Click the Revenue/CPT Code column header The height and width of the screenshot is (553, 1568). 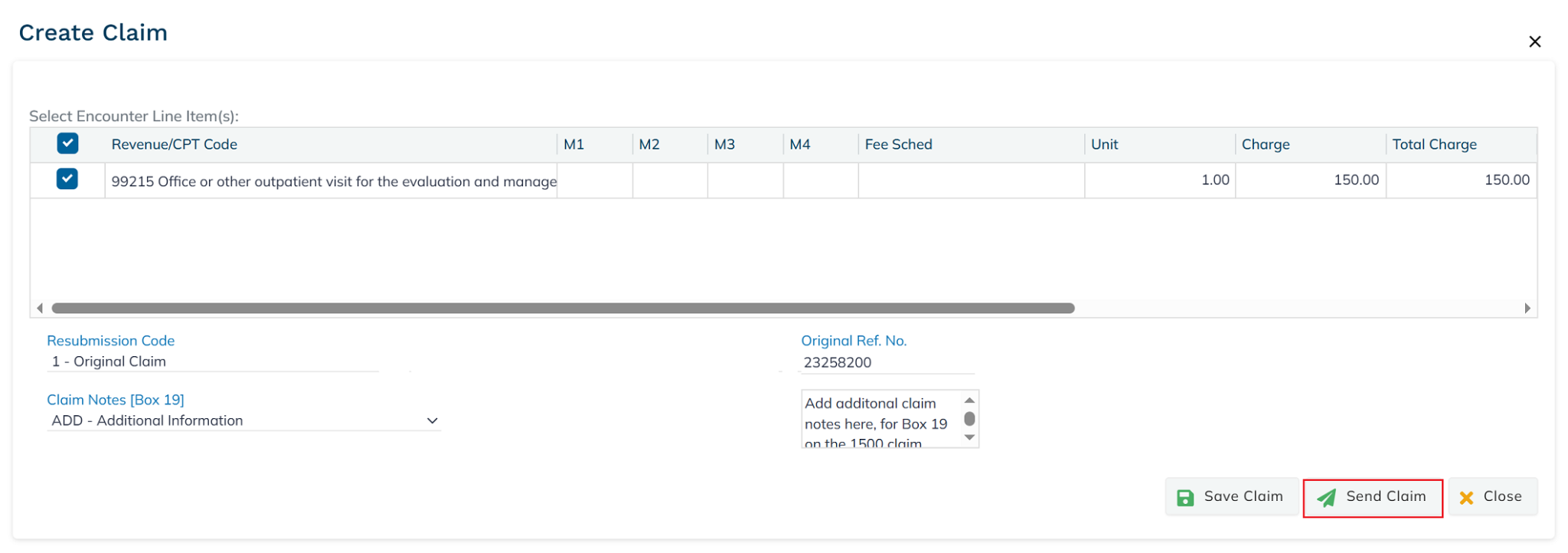click(175, 144)
